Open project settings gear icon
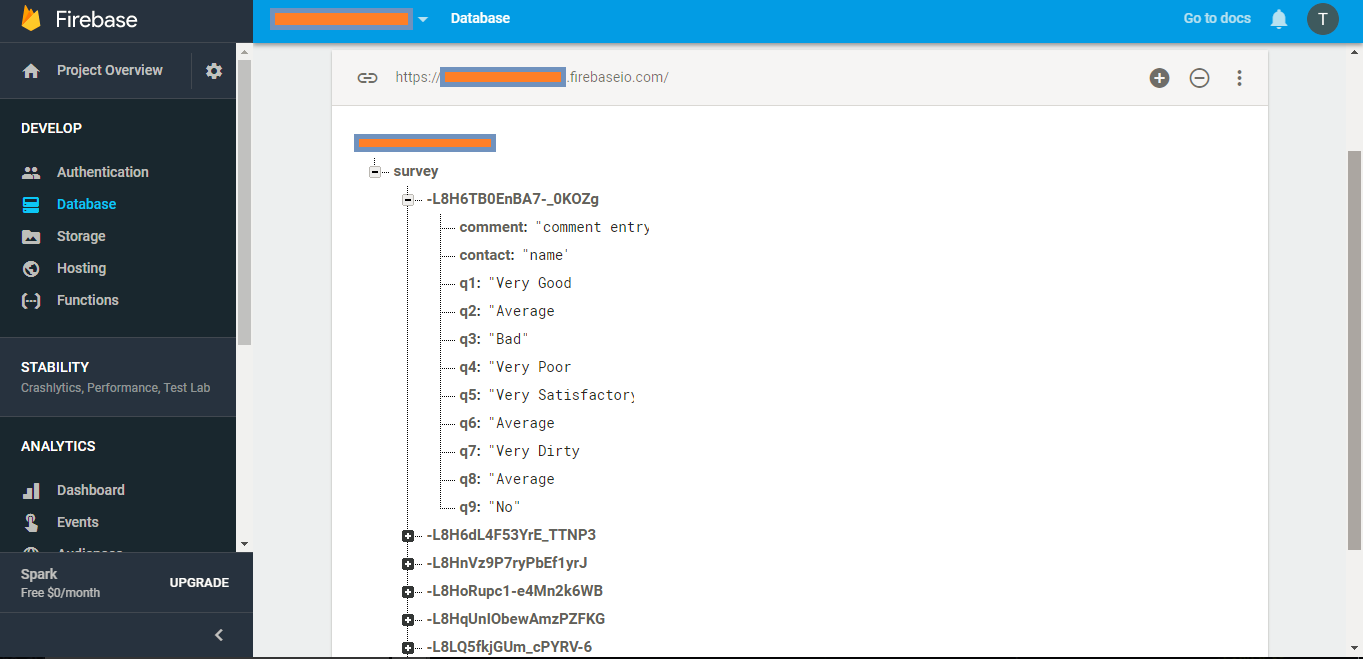The width and height of the screenshot is (1363, 659). 214,71
